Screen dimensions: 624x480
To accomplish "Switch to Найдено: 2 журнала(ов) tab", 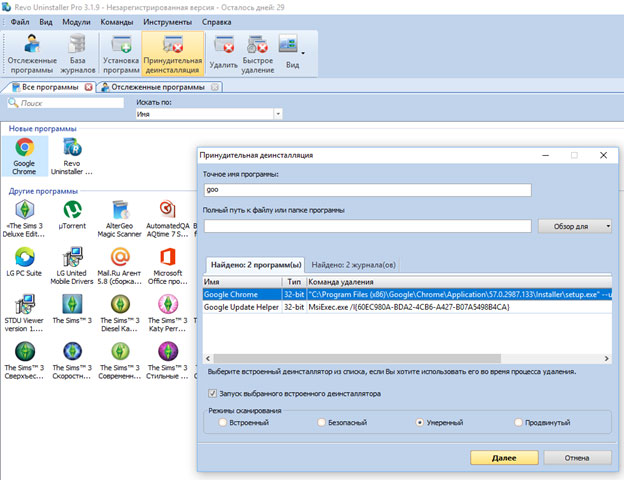I will point(353,265).
